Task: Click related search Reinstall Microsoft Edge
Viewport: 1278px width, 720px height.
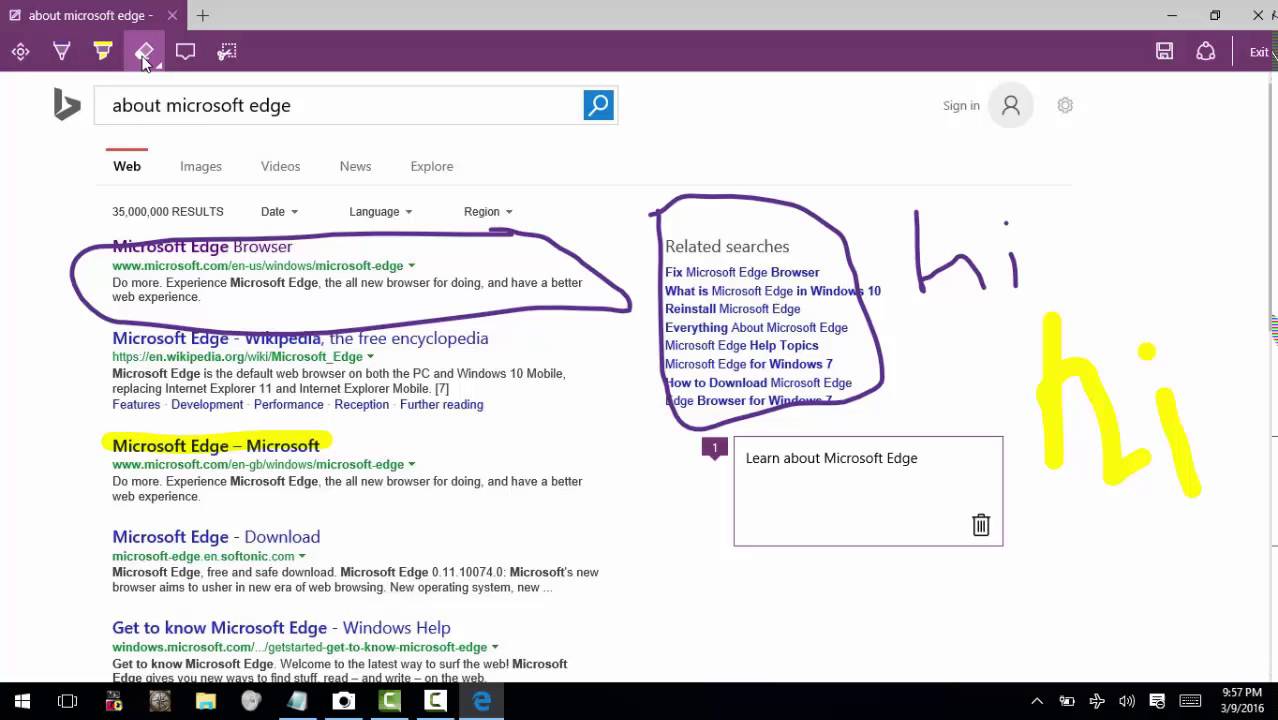Action: pyautogui.click(x=733, y=309)
